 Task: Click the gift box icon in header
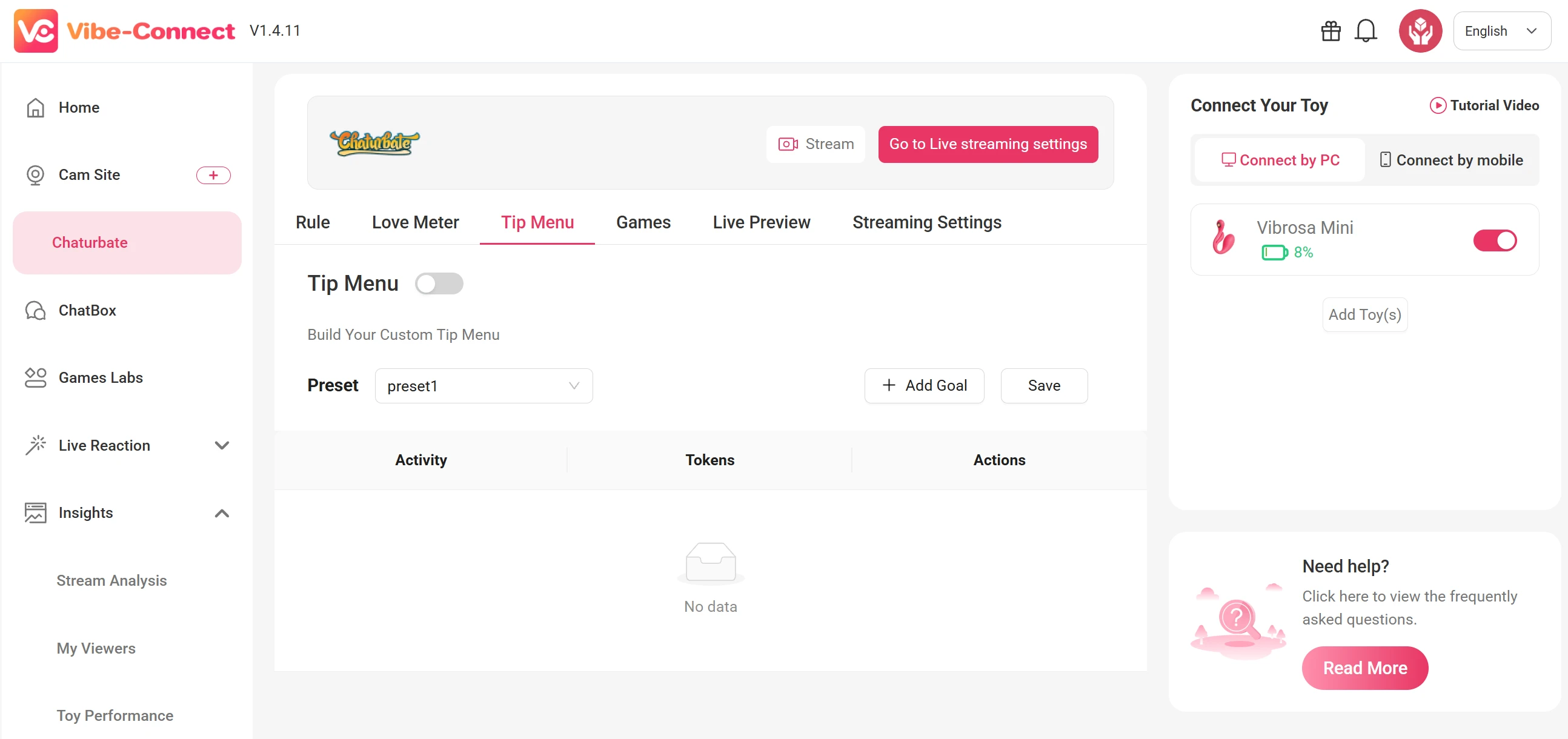click(1330, 31)
